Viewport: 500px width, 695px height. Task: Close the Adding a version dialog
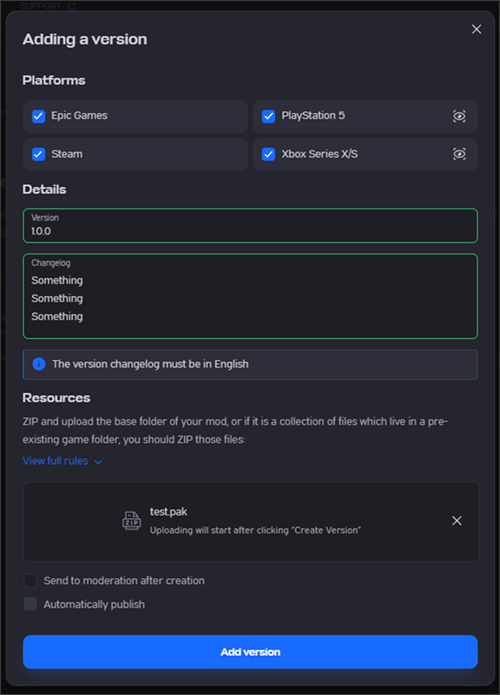[477, 29]
